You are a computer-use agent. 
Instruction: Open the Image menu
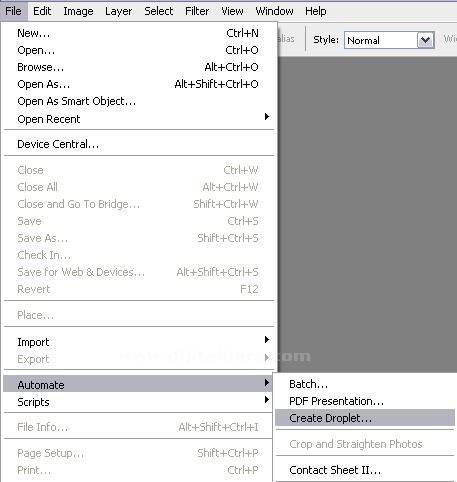click(x=78, y=11)
